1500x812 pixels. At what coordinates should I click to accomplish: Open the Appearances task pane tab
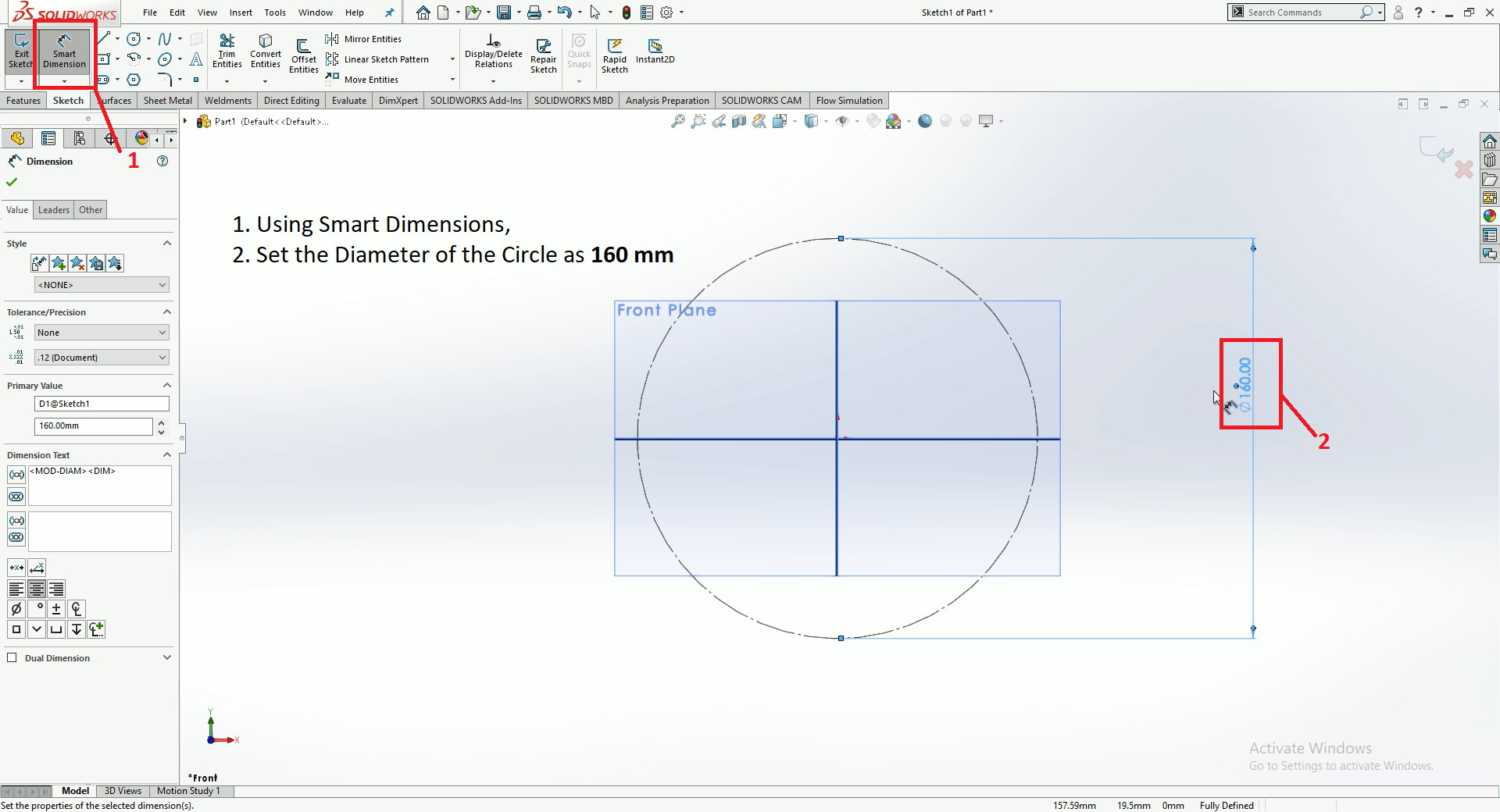click(x=1490, y=216)
